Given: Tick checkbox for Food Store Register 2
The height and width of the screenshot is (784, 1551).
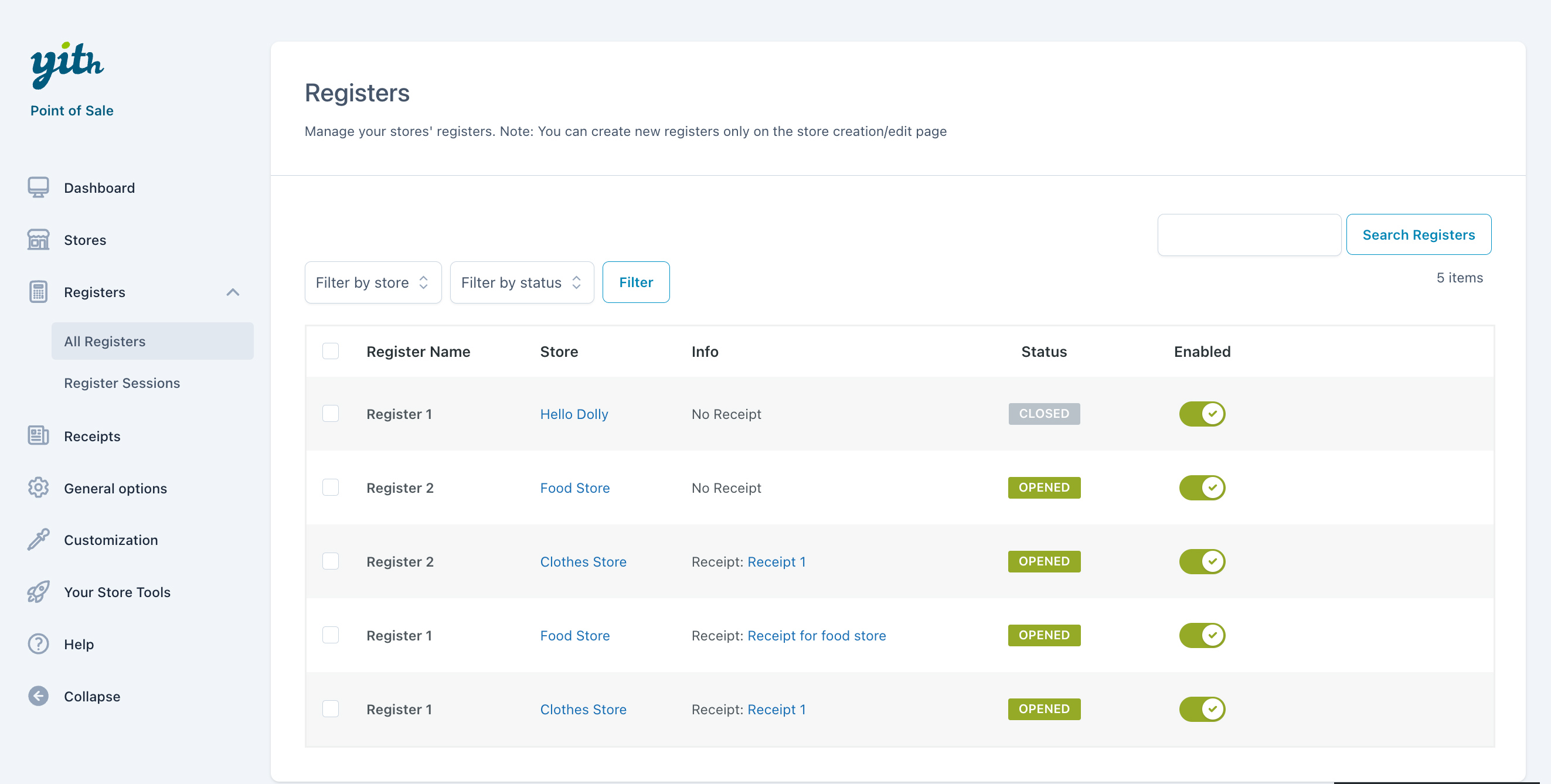Looking at the screenshot, I should tap(330, 488).
